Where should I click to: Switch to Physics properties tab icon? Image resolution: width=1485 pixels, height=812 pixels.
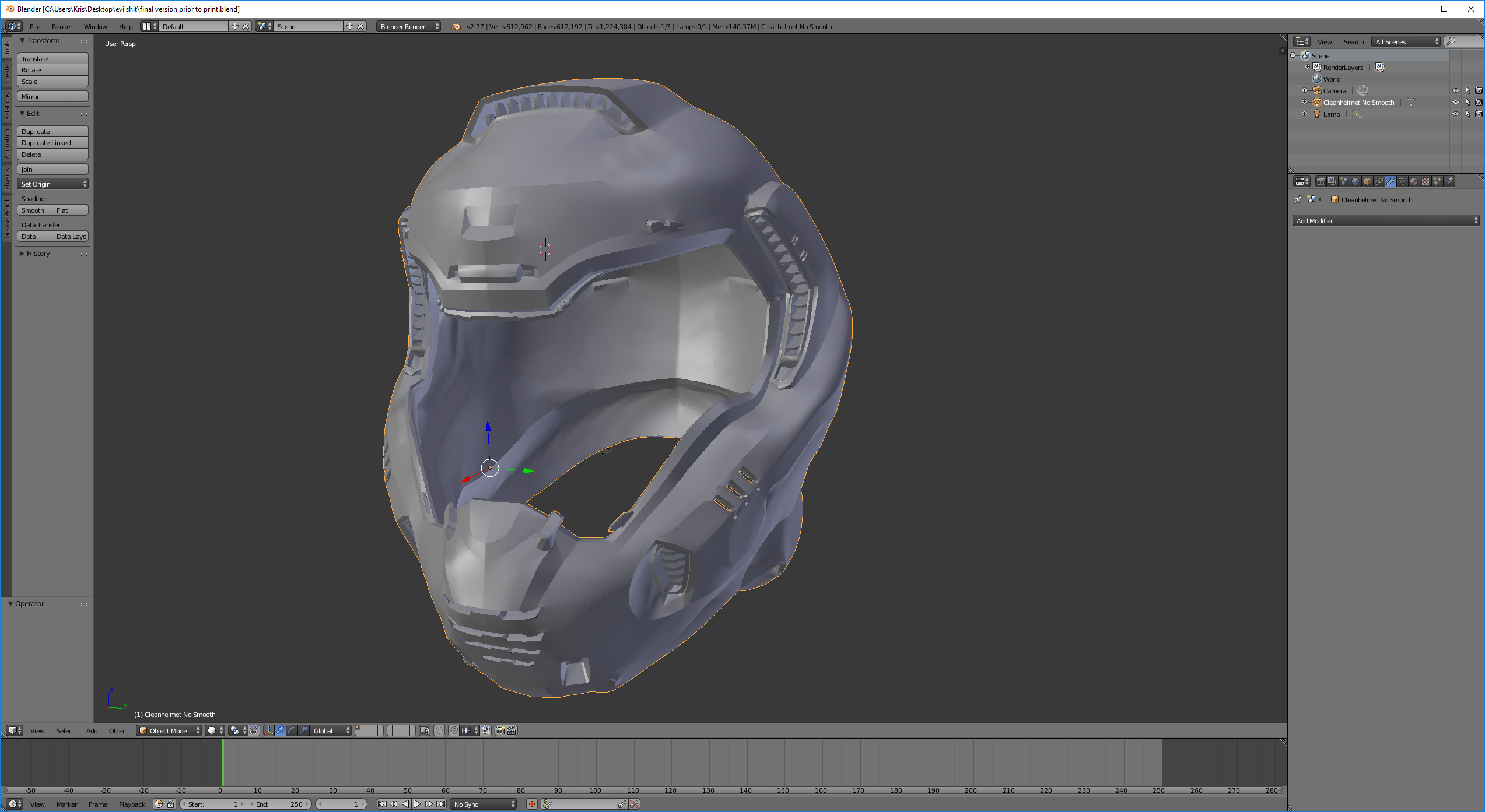tap(1449, 181)
